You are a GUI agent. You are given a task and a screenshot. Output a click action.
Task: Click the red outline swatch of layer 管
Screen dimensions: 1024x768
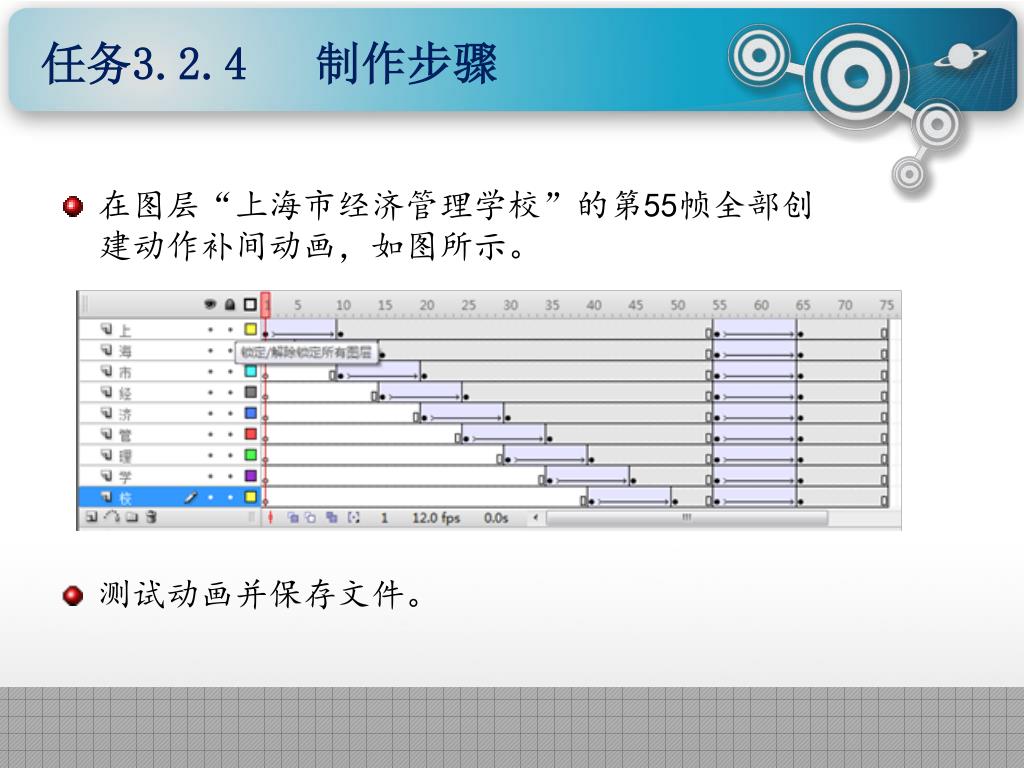[x=250, y=434]
